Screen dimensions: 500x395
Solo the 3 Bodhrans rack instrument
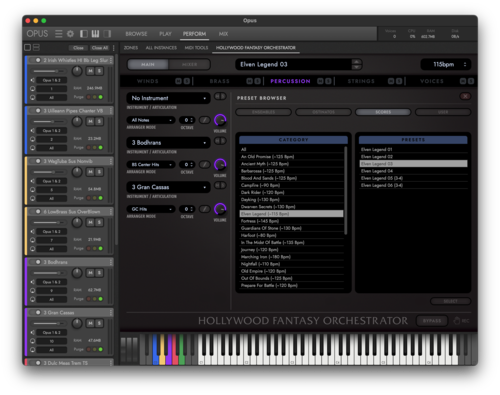tap(99, 273)
